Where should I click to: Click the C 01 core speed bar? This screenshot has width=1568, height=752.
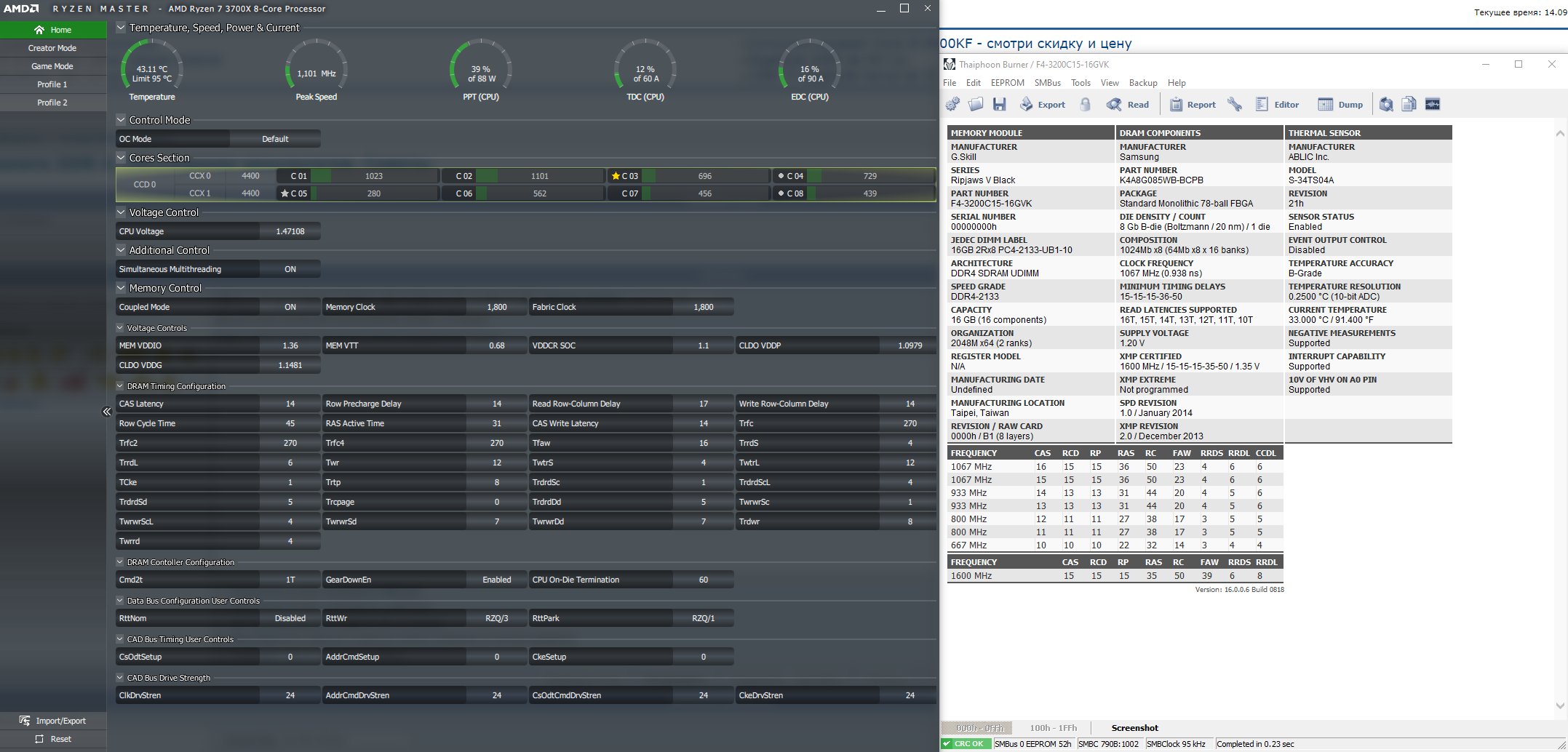374,176
